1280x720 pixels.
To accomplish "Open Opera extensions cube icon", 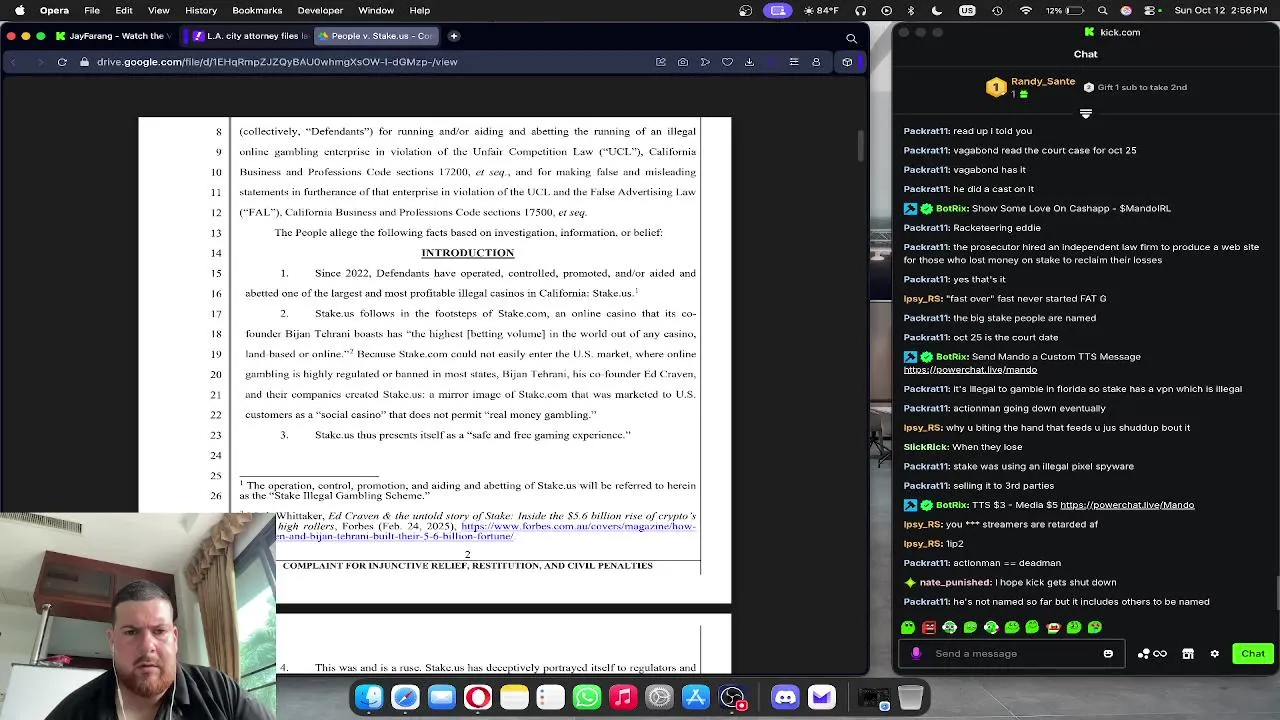I will [x=847, y=62].
